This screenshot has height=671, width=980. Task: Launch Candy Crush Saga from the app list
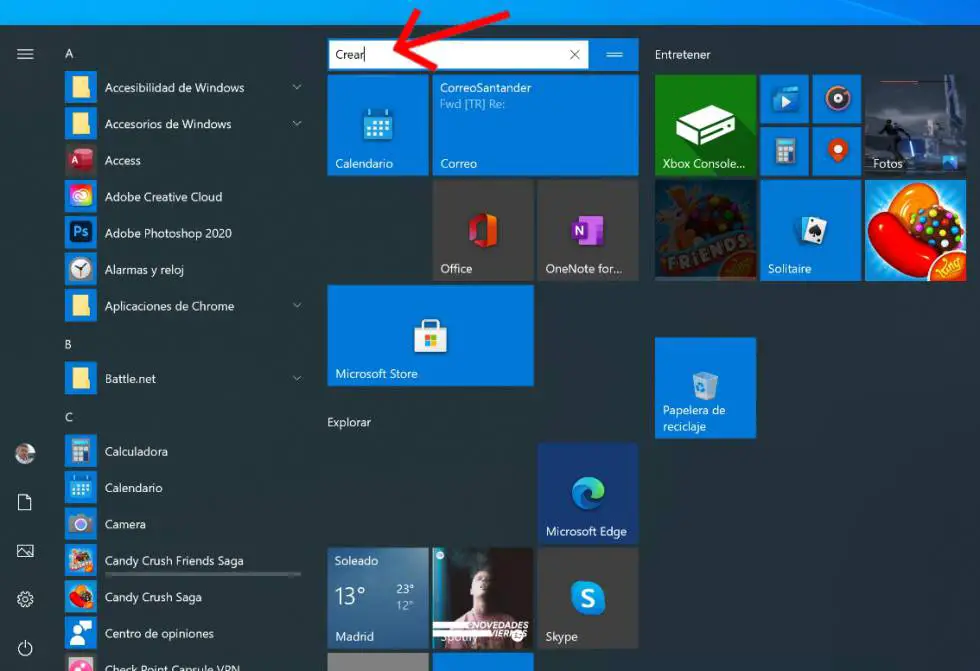click(x=183, y=597)
